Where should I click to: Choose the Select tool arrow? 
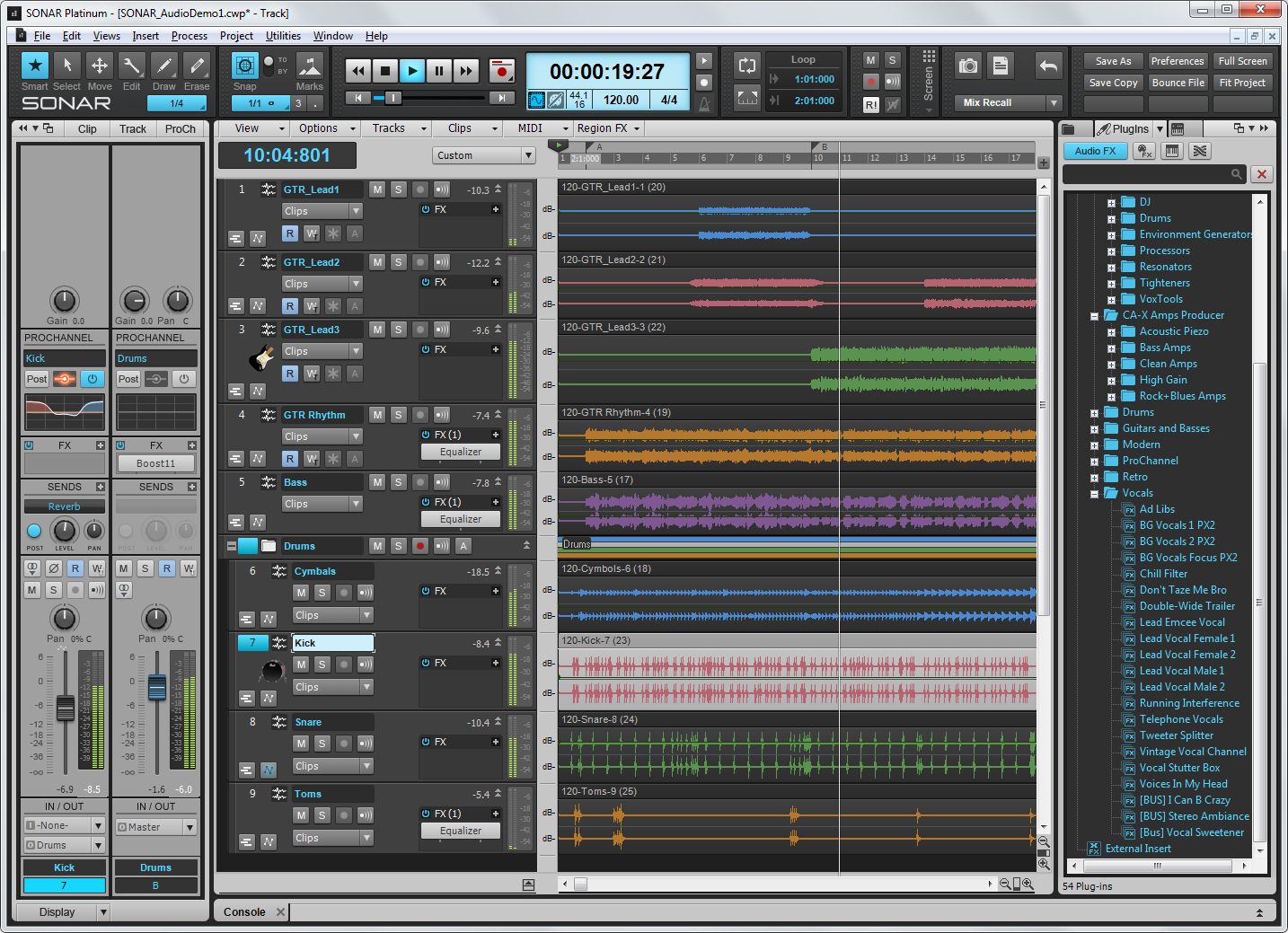67,66
